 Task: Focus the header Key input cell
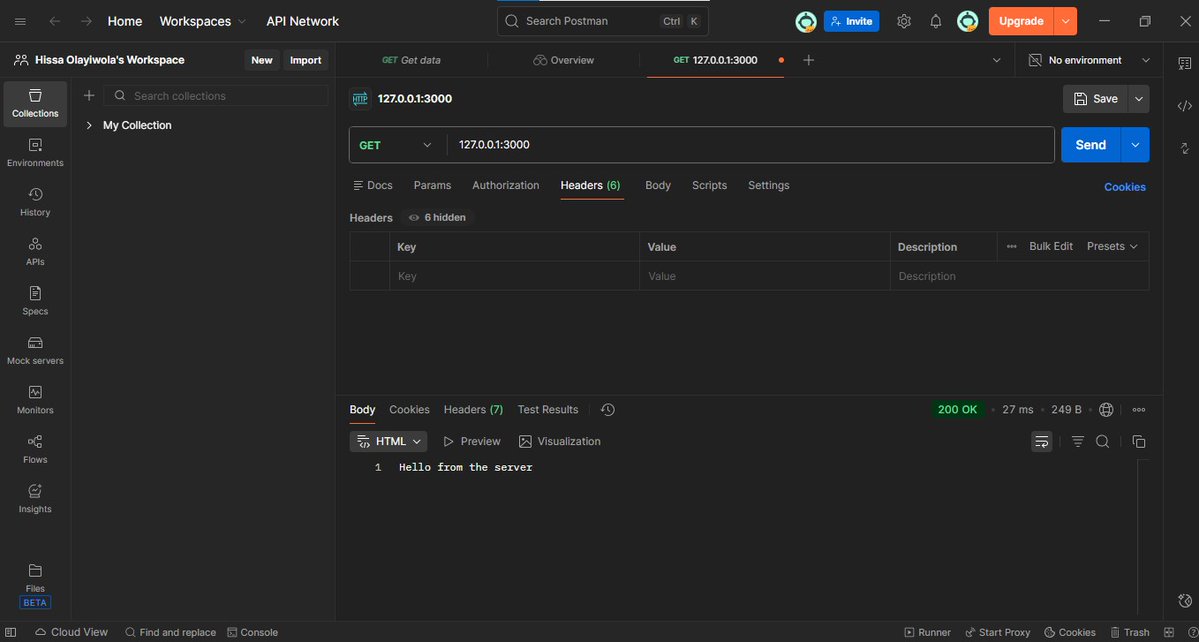(x=515, y=276)
